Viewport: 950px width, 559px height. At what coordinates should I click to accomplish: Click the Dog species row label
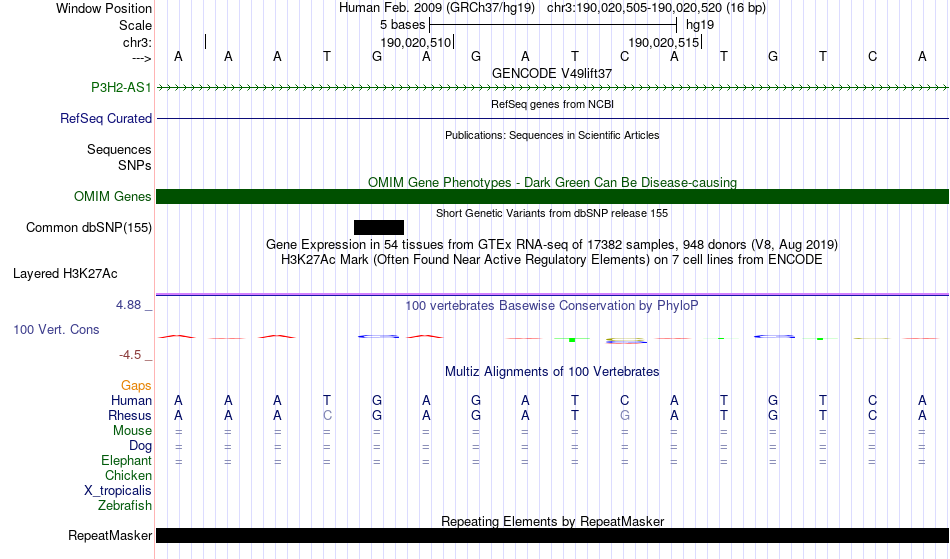click(140, 446)
